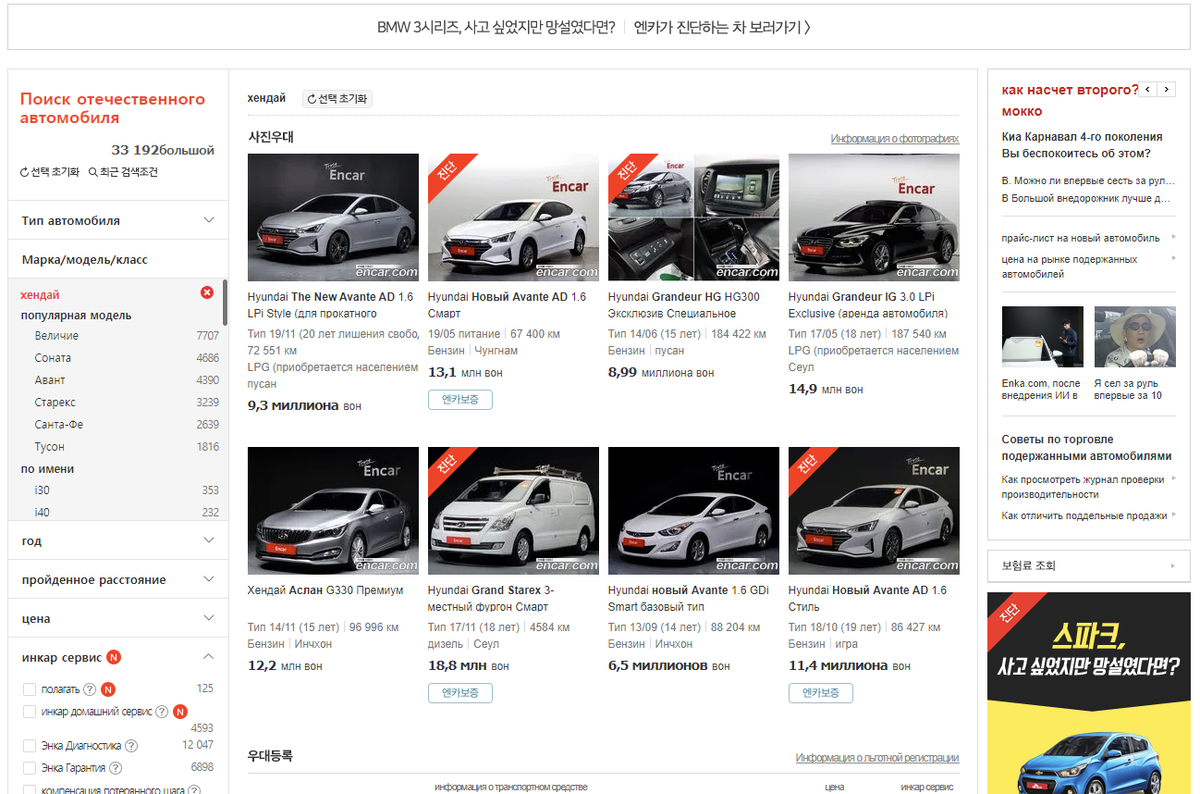Screen dimensions: 1200x794
Task: Select the Старекс model filter
Action: click(54, 402)
